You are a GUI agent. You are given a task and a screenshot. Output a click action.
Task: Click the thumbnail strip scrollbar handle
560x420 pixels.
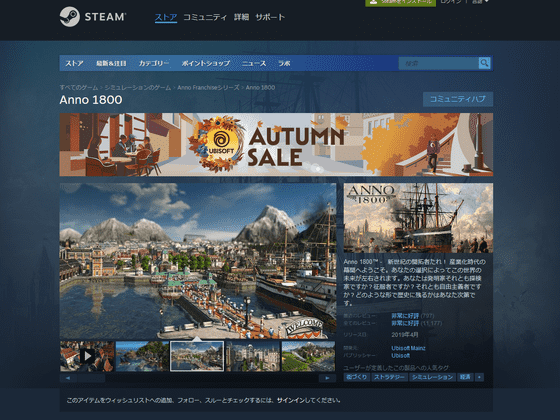click(91, 378)
